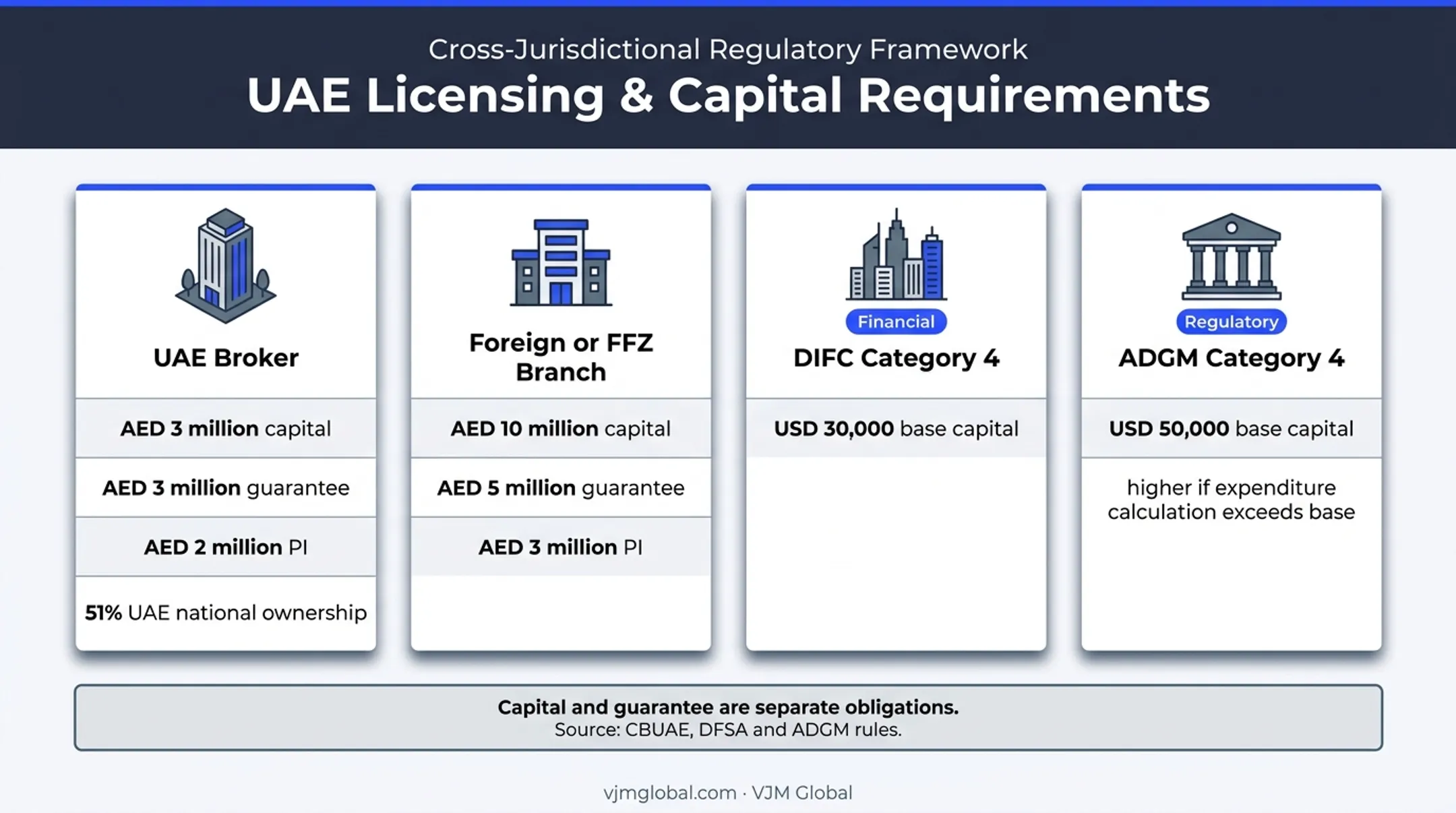Click the UAE Broker skyscraper icon

(226, 266)
